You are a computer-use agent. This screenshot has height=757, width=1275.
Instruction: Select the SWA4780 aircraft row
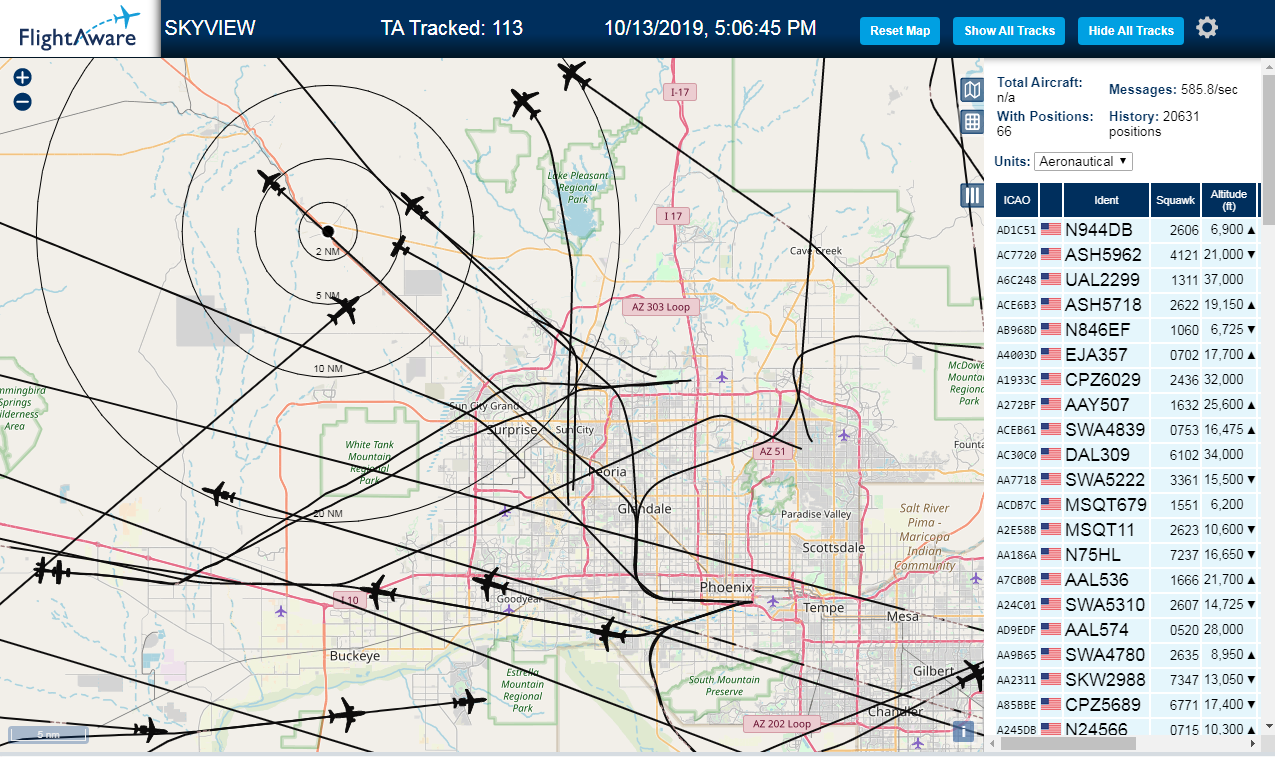1127,654
